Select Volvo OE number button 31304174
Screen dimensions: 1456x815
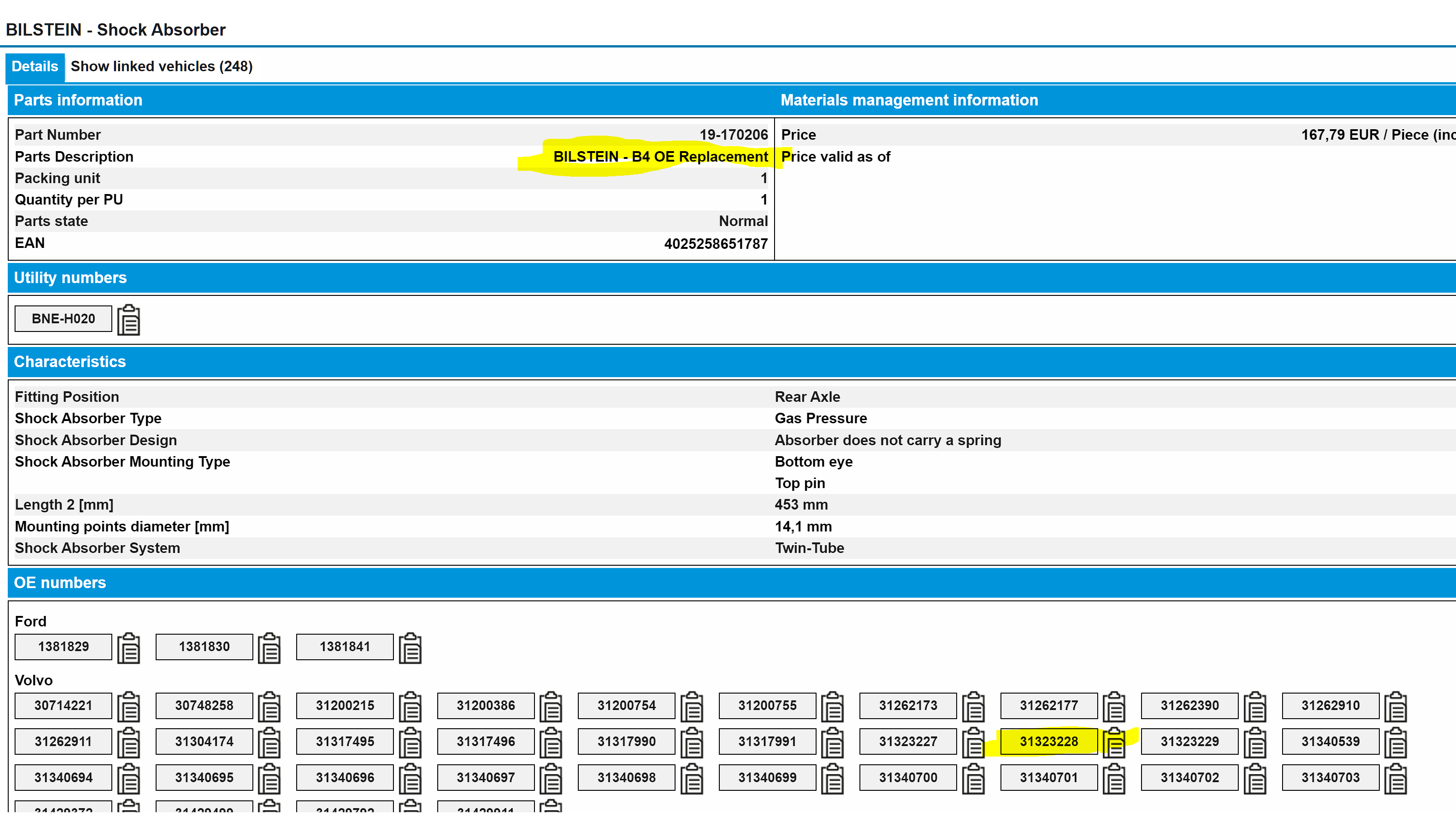coord(204,742)
